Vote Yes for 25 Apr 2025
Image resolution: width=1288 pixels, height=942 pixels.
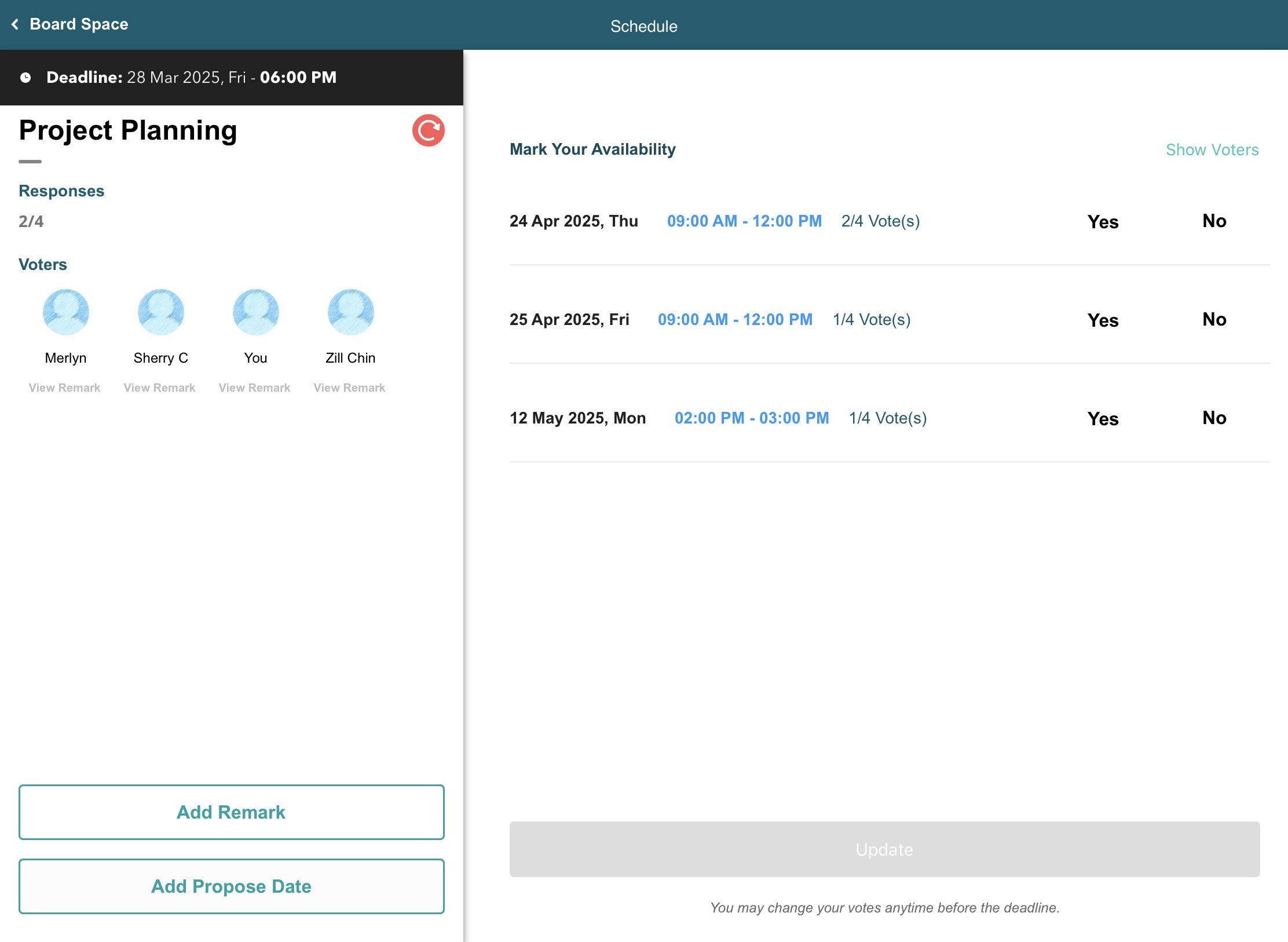click(x=1103, y=320)
